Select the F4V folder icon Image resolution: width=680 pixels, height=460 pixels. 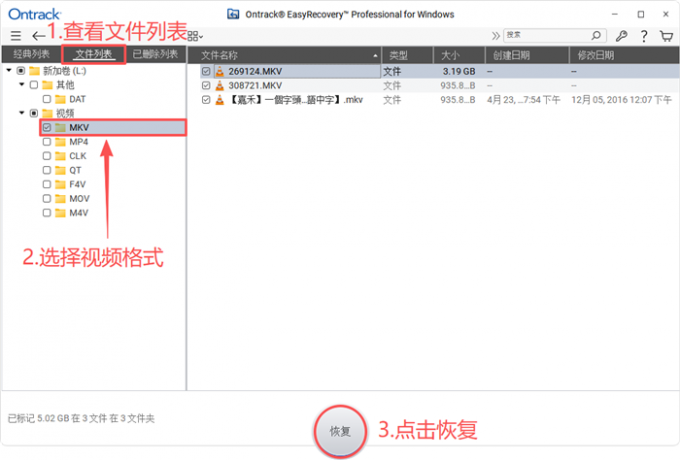pyautogui.click(x=60, y=184)
